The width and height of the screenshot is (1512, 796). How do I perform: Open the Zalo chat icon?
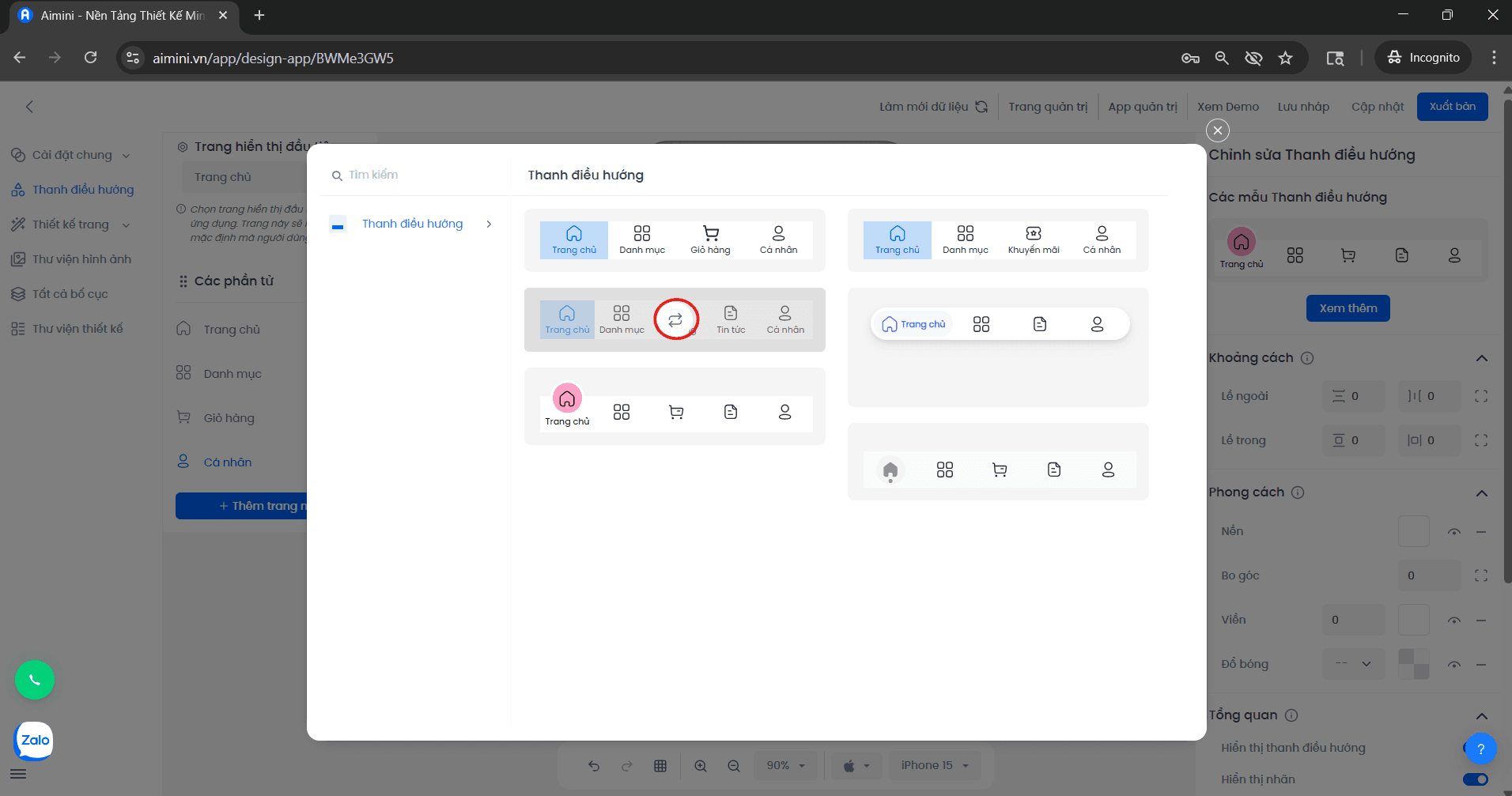35,741
